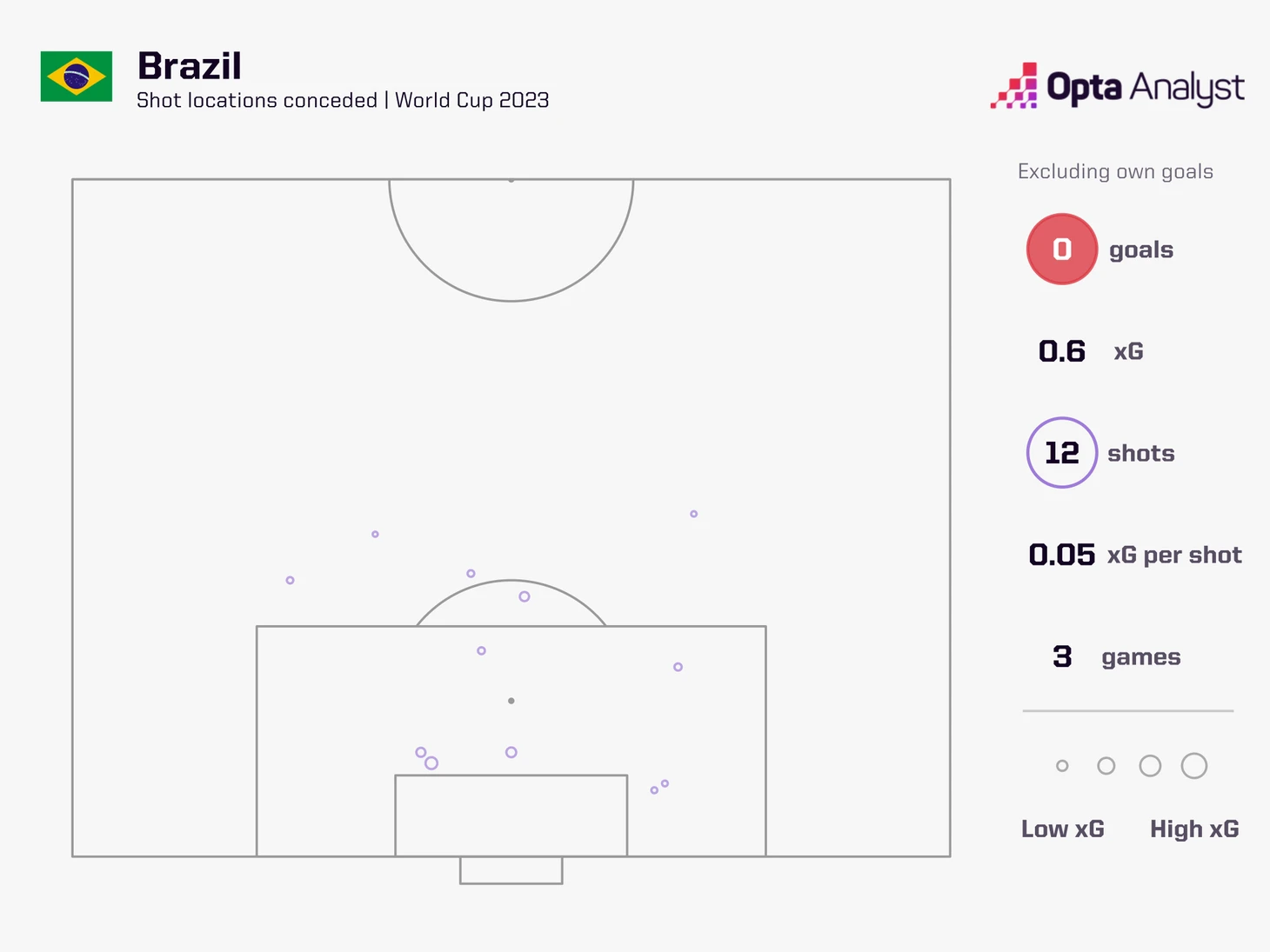The image size is (1270, 952).
Task: Click the second smallest xG legend circle
Action: pos(1106,766)
